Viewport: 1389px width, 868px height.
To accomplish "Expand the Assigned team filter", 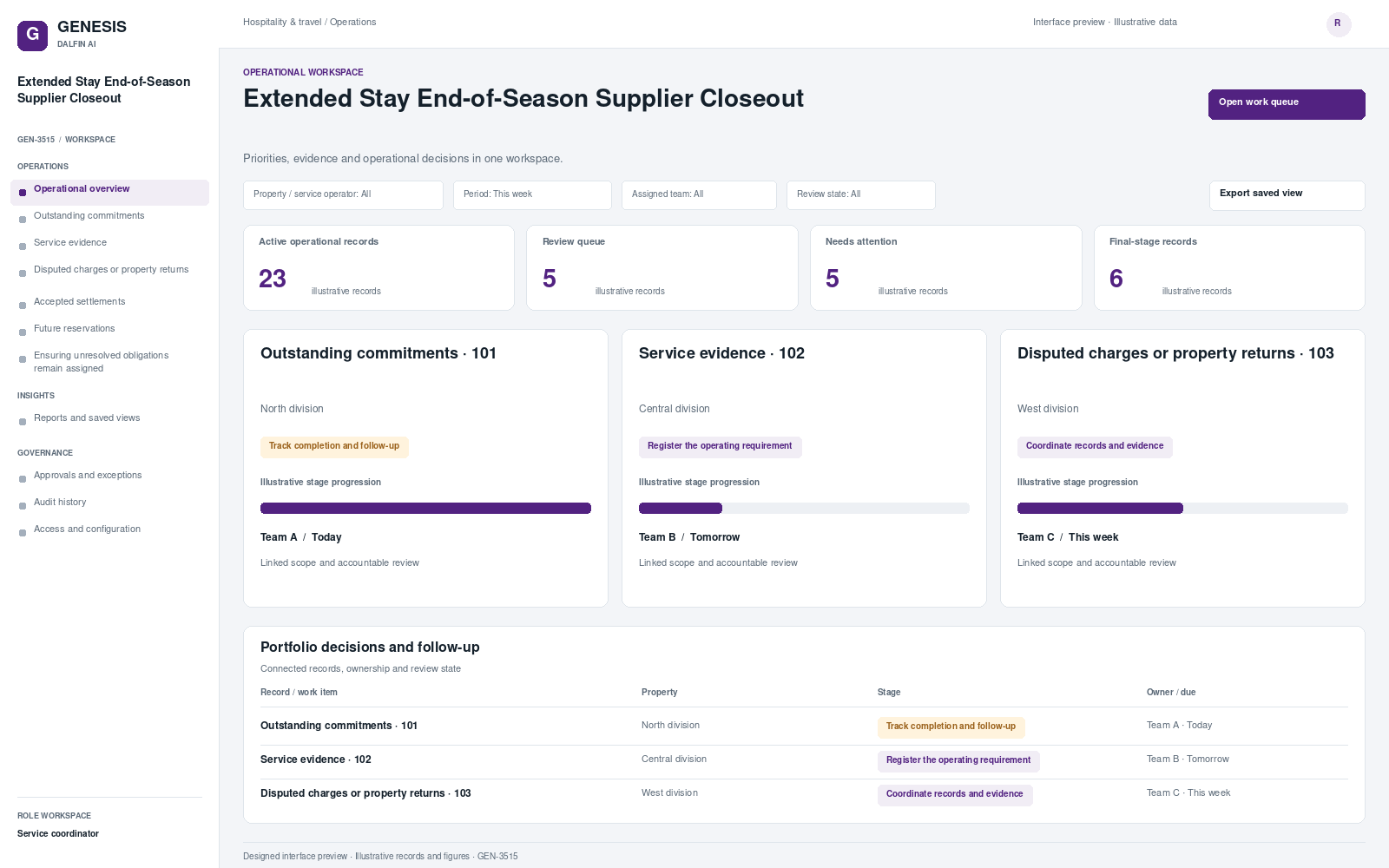I will 699,195.
